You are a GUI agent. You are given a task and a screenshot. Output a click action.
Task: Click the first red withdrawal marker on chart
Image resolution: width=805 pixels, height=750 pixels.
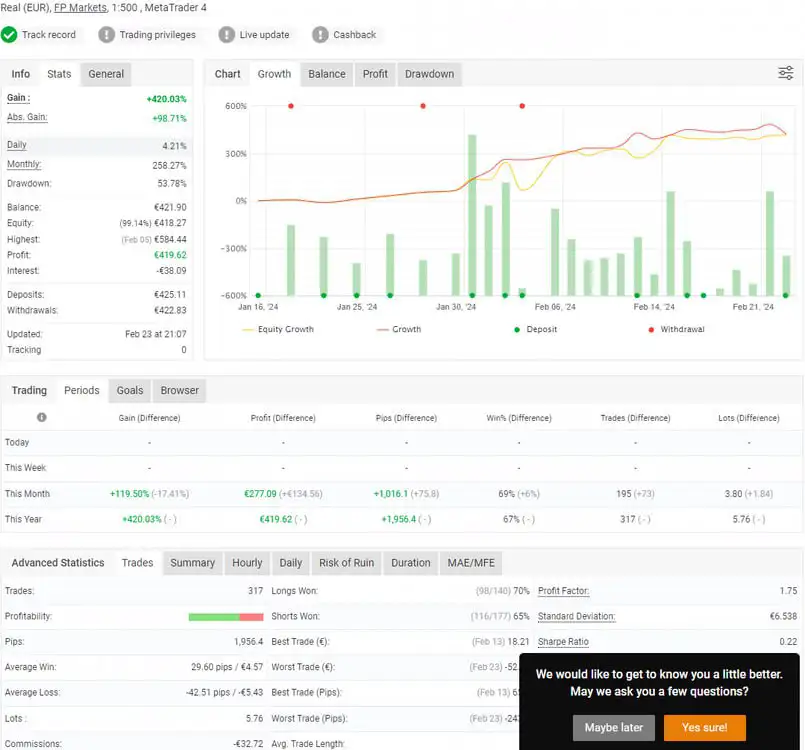[291, 106]
